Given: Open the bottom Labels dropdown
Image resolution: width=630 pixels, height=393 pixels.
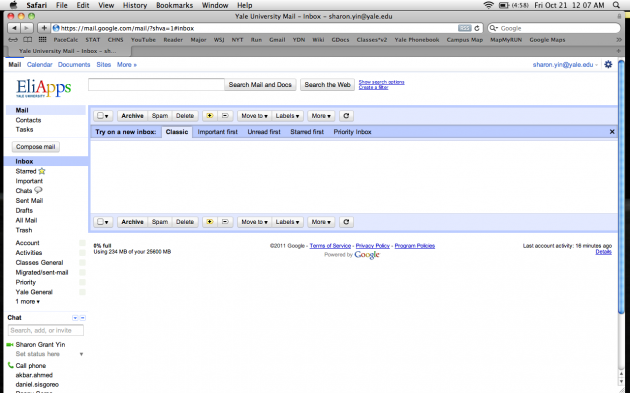Looking at the screenshot, I should pyautogui.click(x=287, y=222).
